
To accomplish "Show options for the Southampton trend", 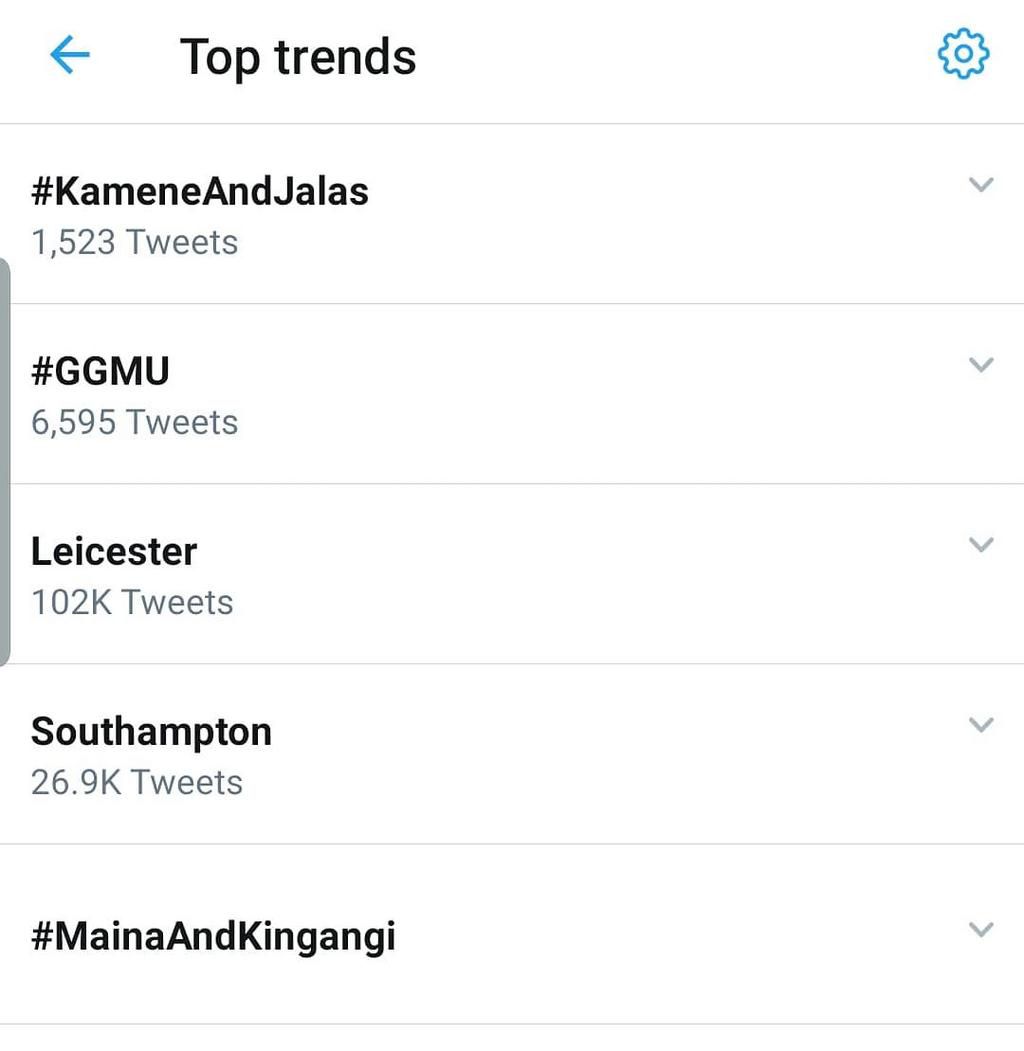I will 981,725.
